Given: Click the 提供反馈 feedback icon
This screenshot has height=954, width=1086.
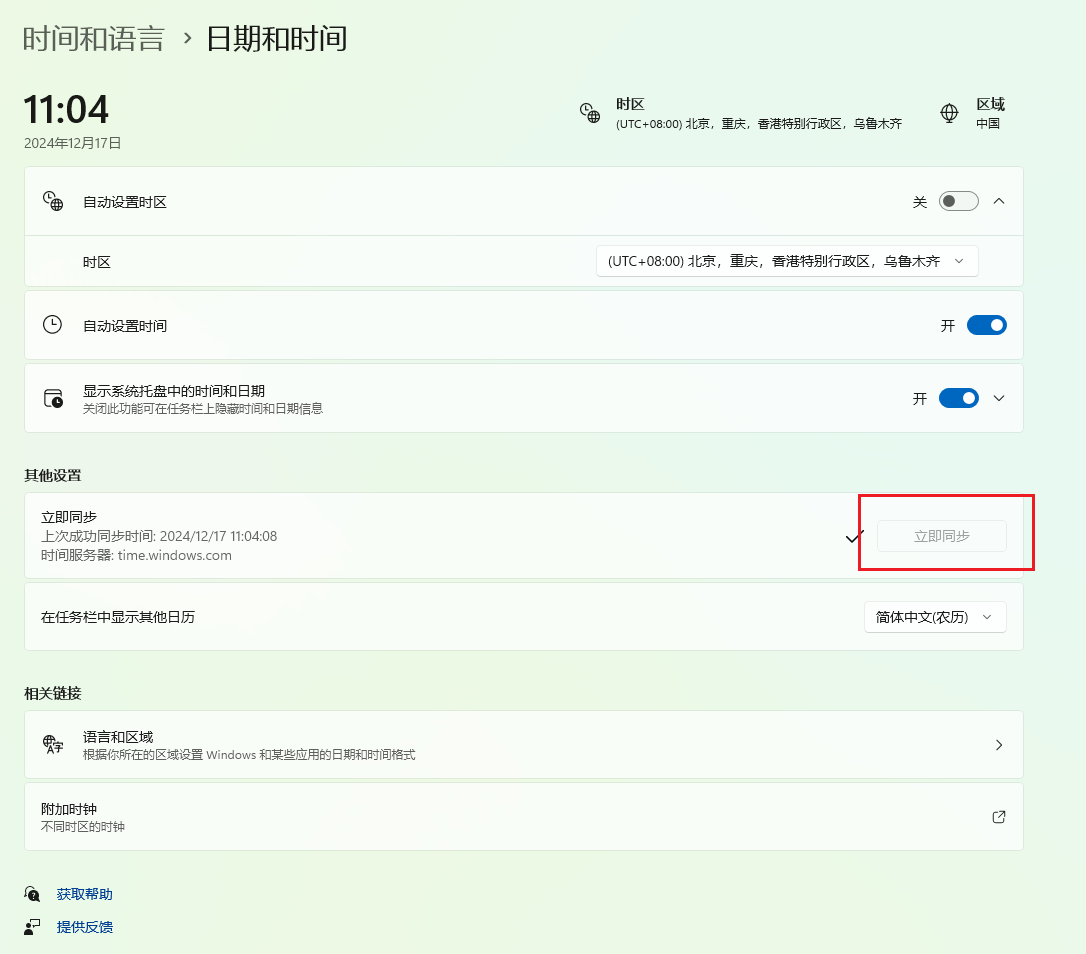Looking at the screenshot, I should 33,927.
